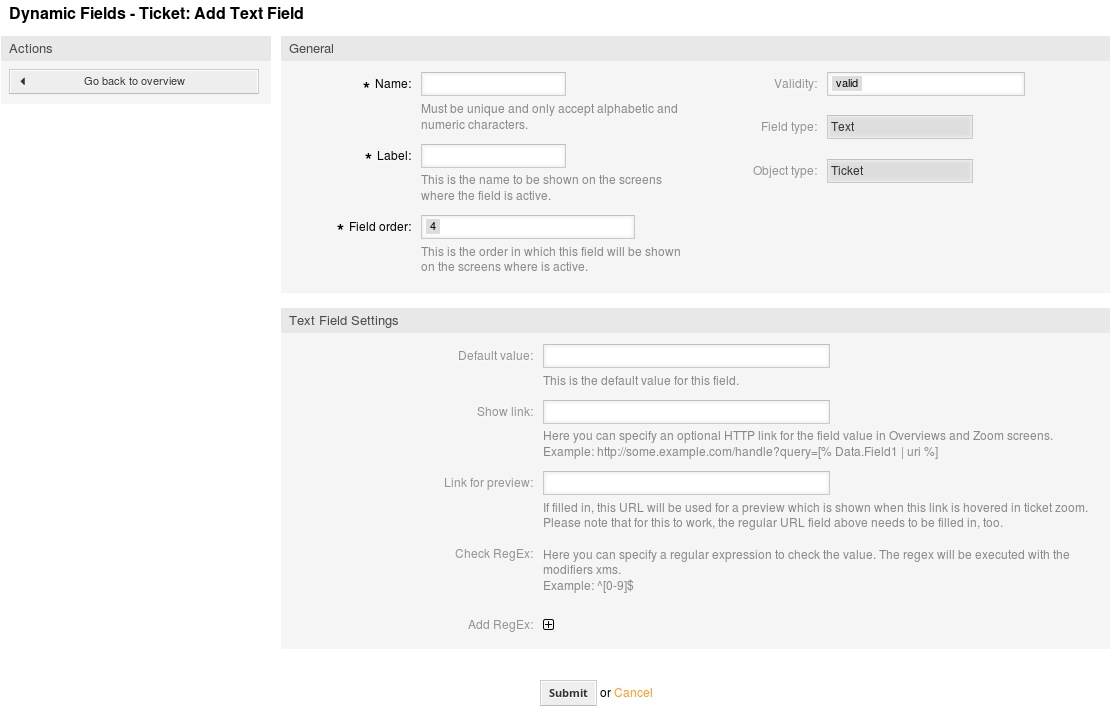Click Go back to overview button
The width and height of the screenshot is (1118, 712).
tap(134, 81)
